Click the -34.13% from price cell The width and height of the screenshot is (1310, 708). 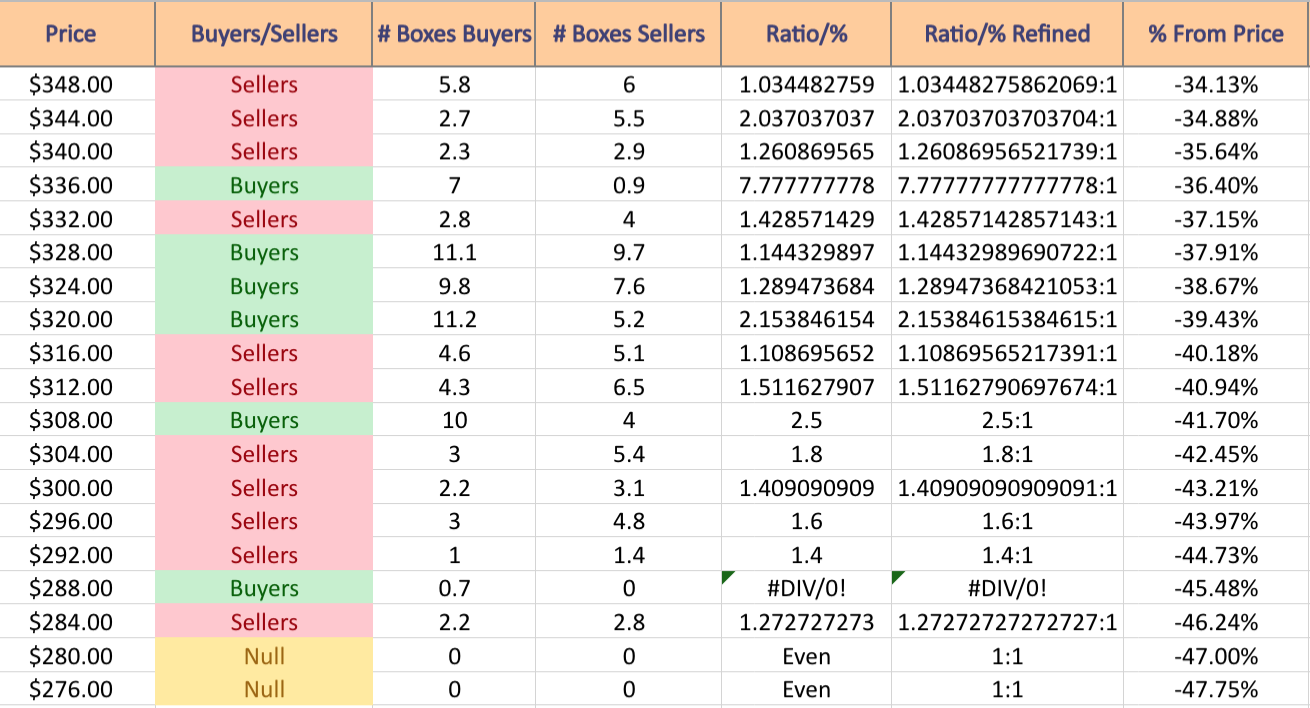[1216, 85]
